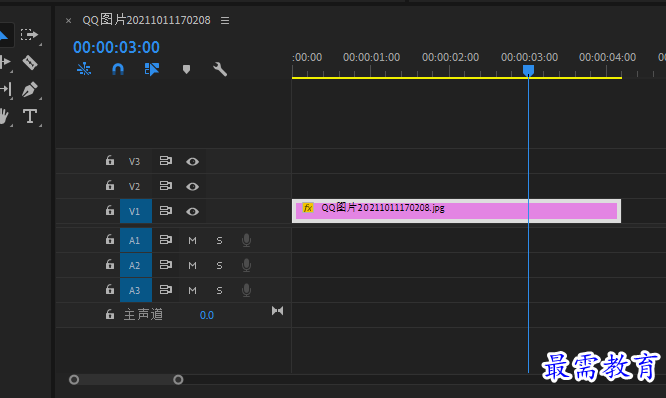Viewport: 666px width, 398px height.
Task: Click the 00:00:03:00 playhead timecode
Action: 116,47
